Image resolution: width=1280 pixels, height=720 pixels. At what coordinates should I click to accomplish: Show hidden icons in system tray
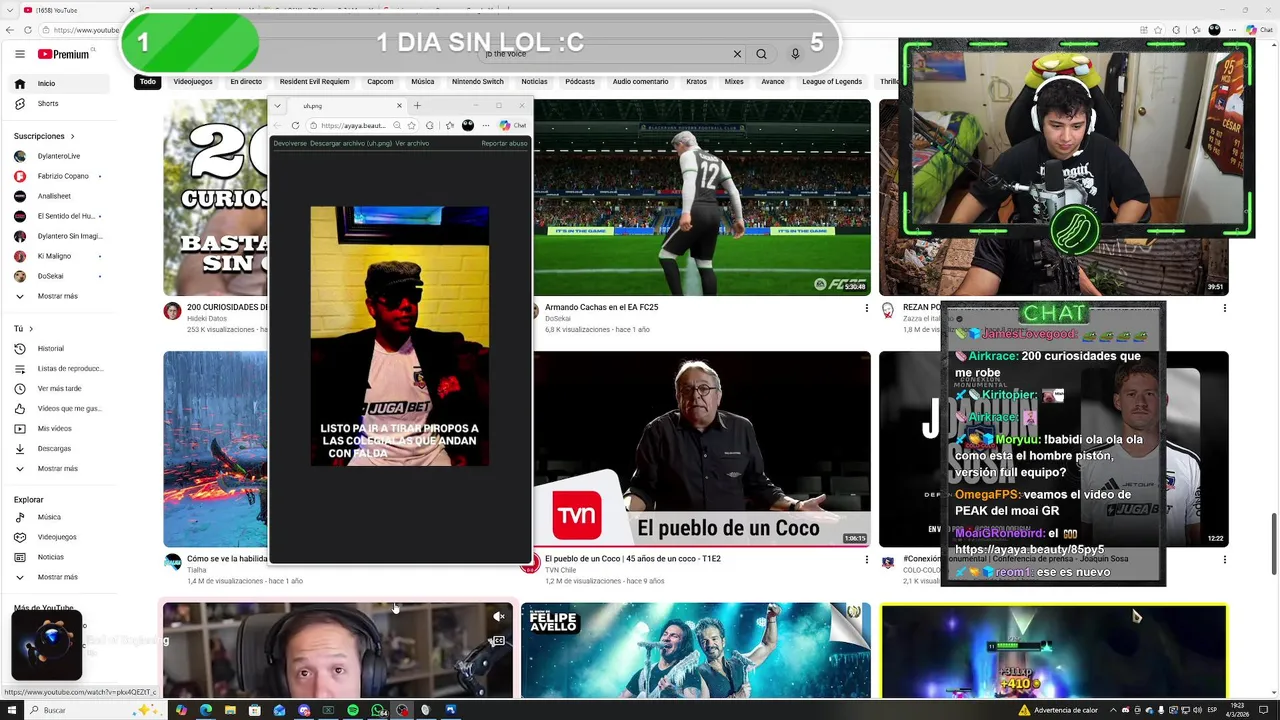[x=1113, y=710]
